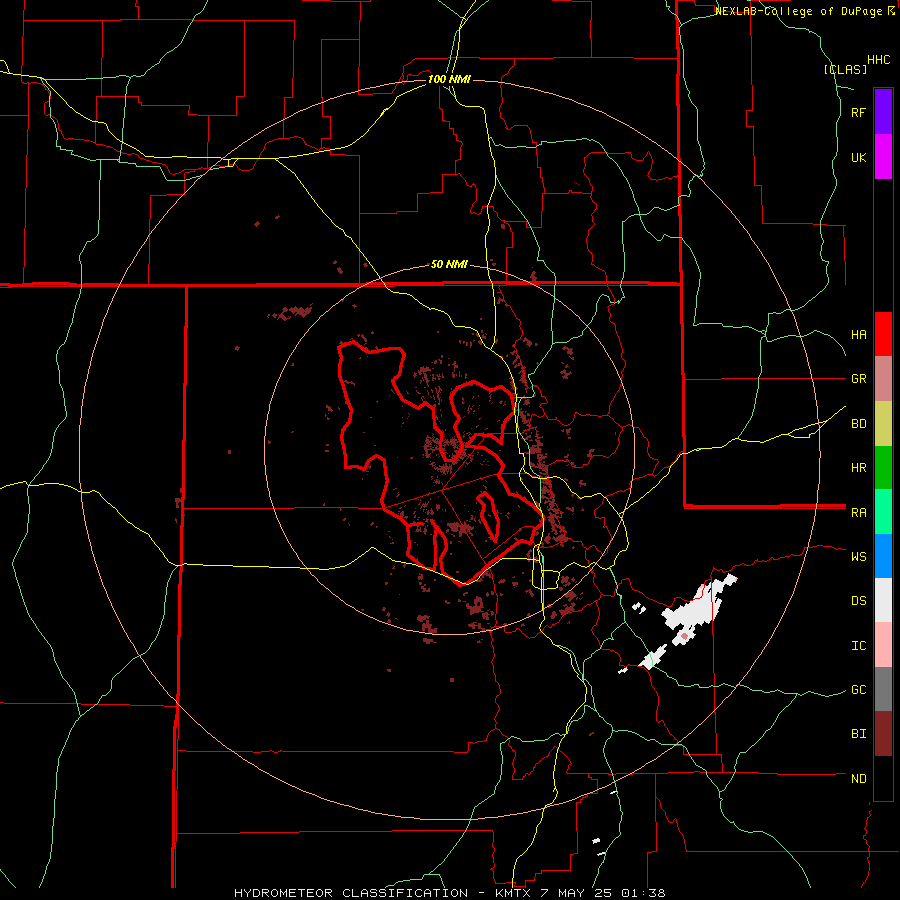Click the "IC" legend label
The height and width of the screenshot is (900, 900).
point(858,646)
